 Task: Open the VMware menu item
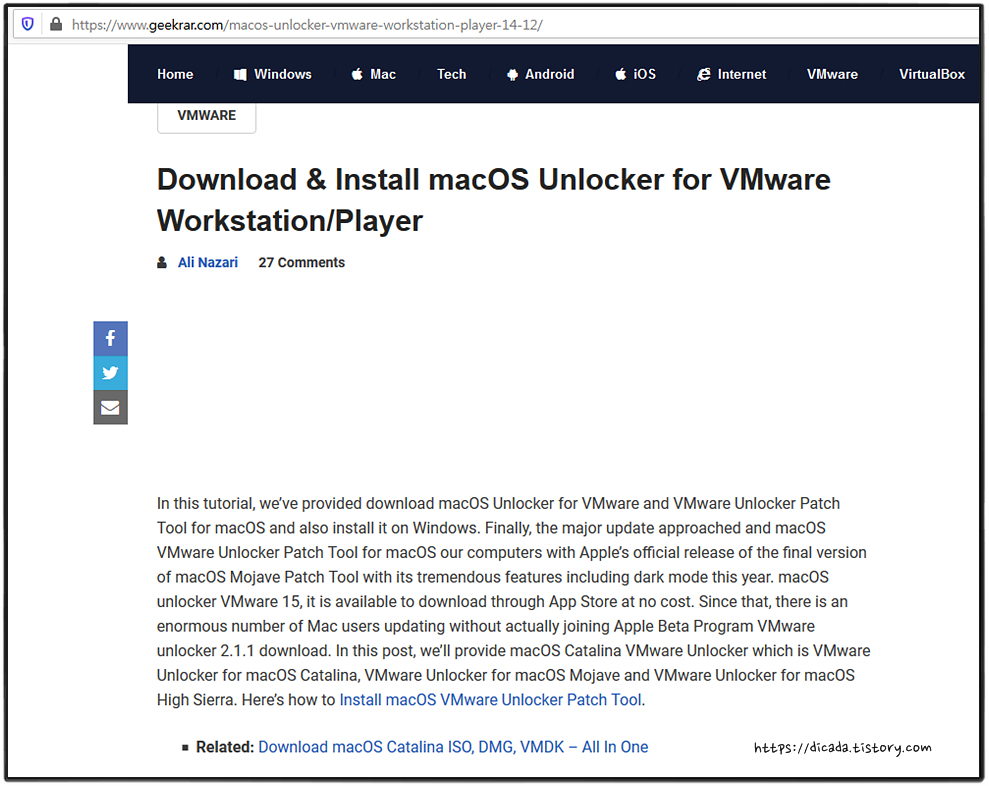pyautogui.click(x=832, y=74)
